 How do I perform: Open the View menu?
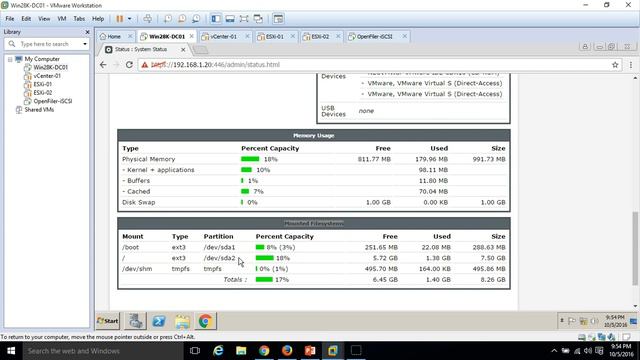[x=44, y=19]
